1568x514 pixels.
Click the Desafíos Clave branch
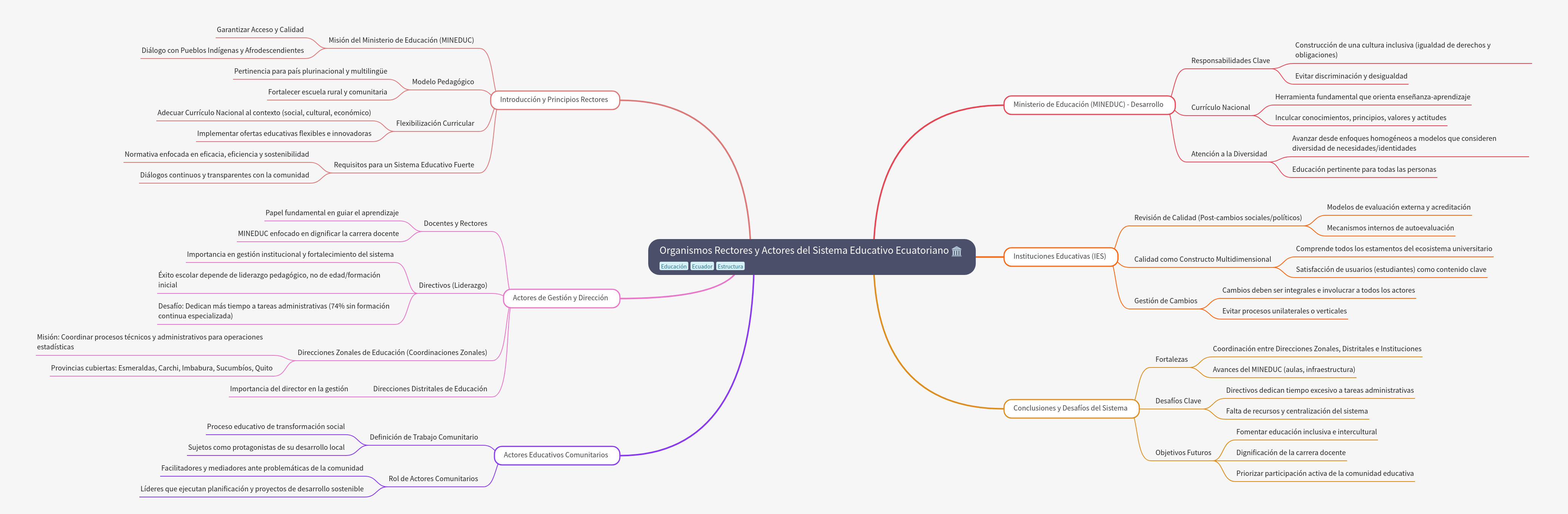coord(1178,401)
